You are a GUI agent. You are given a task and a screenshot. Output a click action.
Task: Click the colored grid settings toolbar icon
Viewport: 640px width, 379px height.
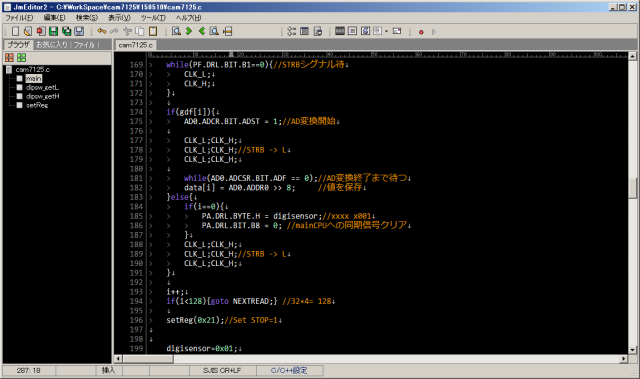click(x=352, y=31)
